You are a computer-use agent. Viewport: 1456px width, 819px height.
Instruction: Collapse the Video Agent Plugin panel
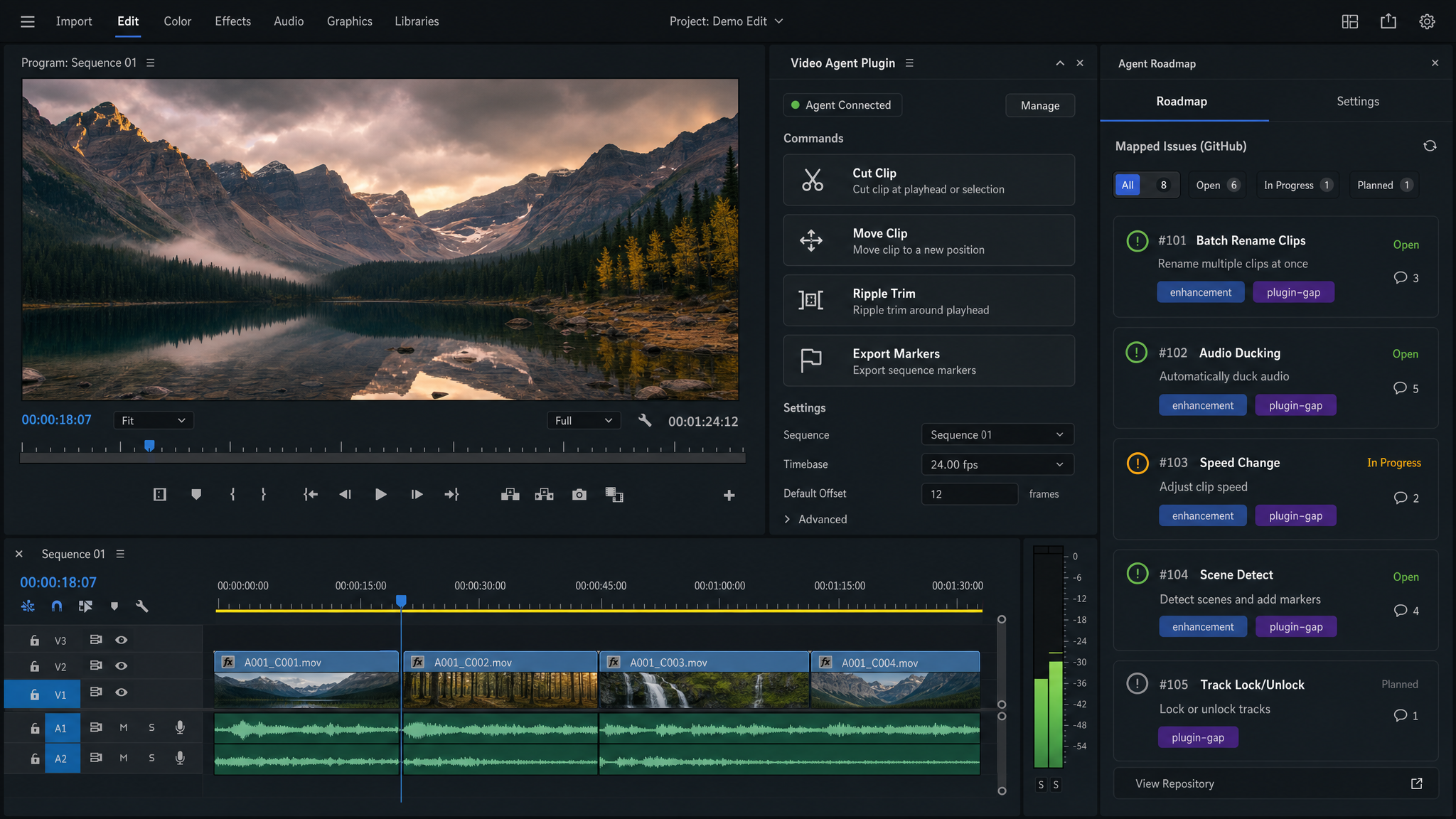(1060, 63)
